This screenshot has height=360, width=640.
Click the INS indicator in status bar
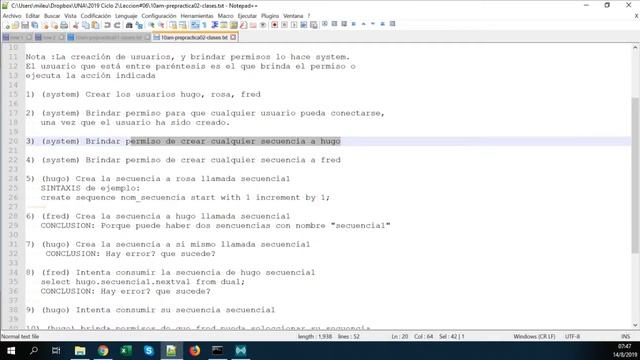coord(625,337)
